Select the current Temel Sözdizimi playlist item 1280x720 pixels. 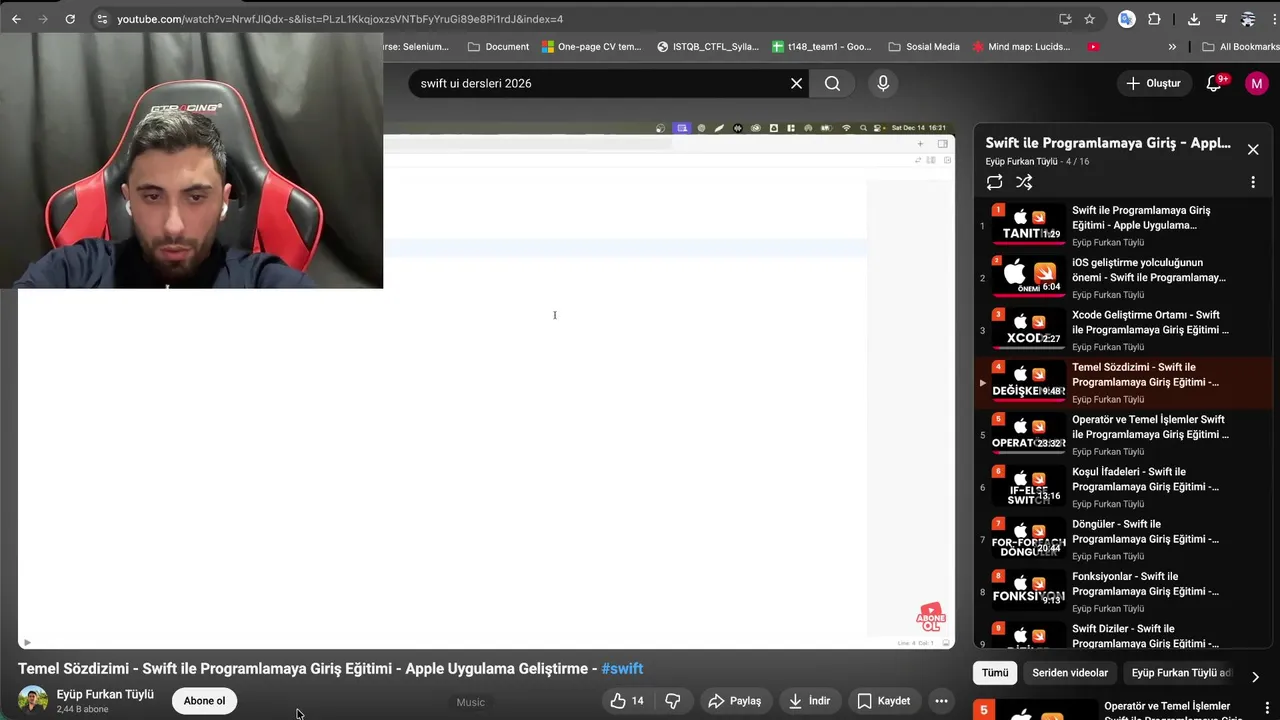(x=1124, y=383)
